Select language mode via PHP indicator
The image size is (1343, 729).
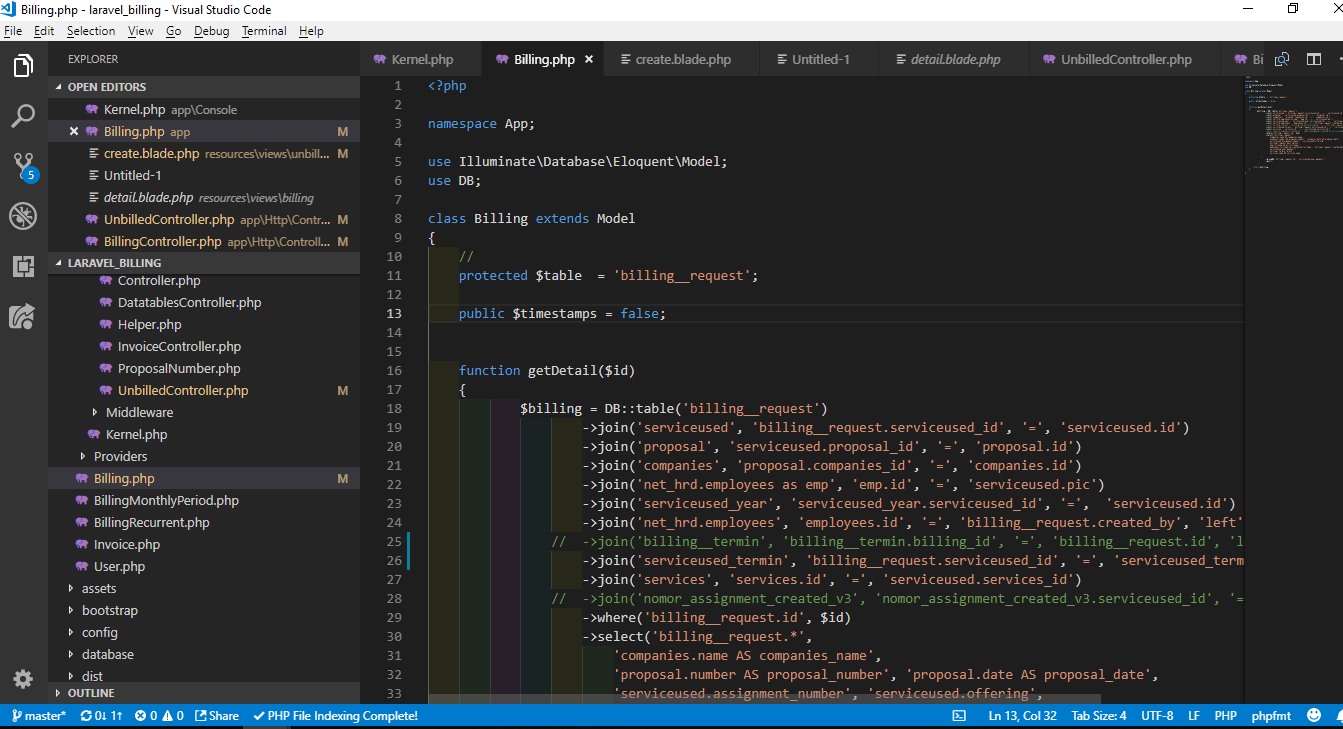pyautogui.click(x=1225, y=716)
